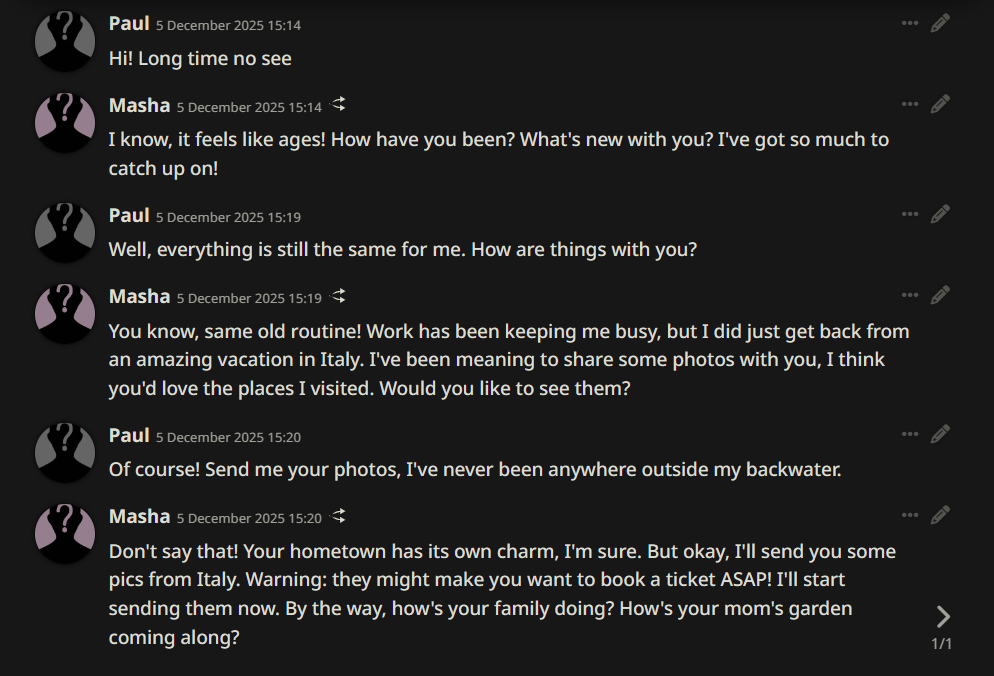This screenshot has width=994, height=676.
Task: Expand message actions for Paul's first message
Action: coord(909,23)
